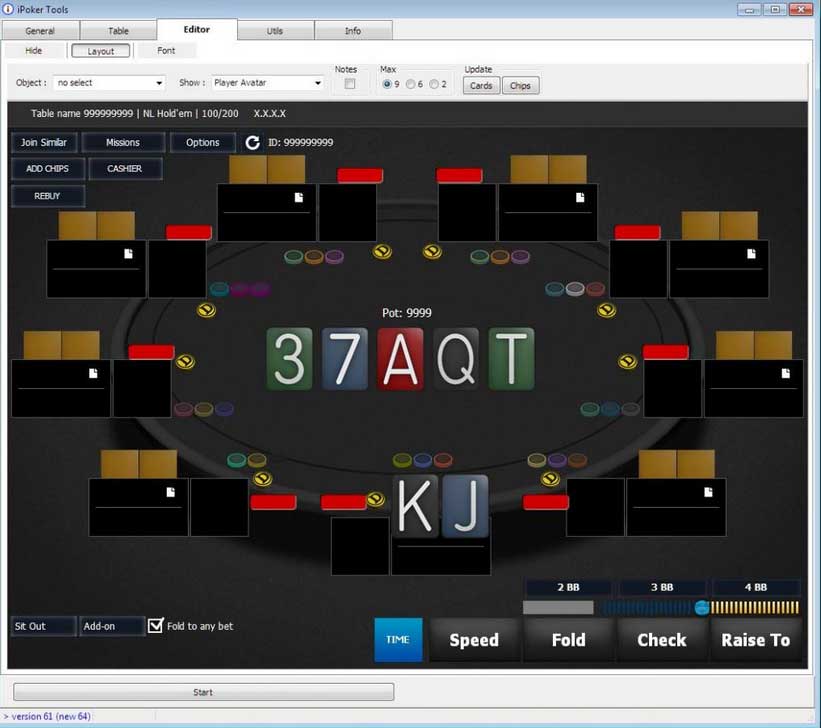
Task: Open the Object selection dropdown
Action: click(x=108, y=83)
